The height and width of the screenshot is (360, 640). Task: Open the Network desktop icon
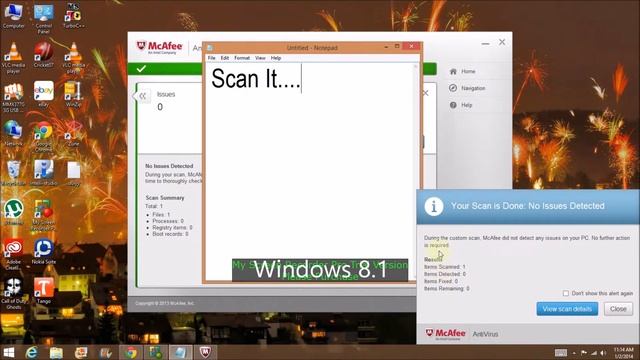coord(13,133)
